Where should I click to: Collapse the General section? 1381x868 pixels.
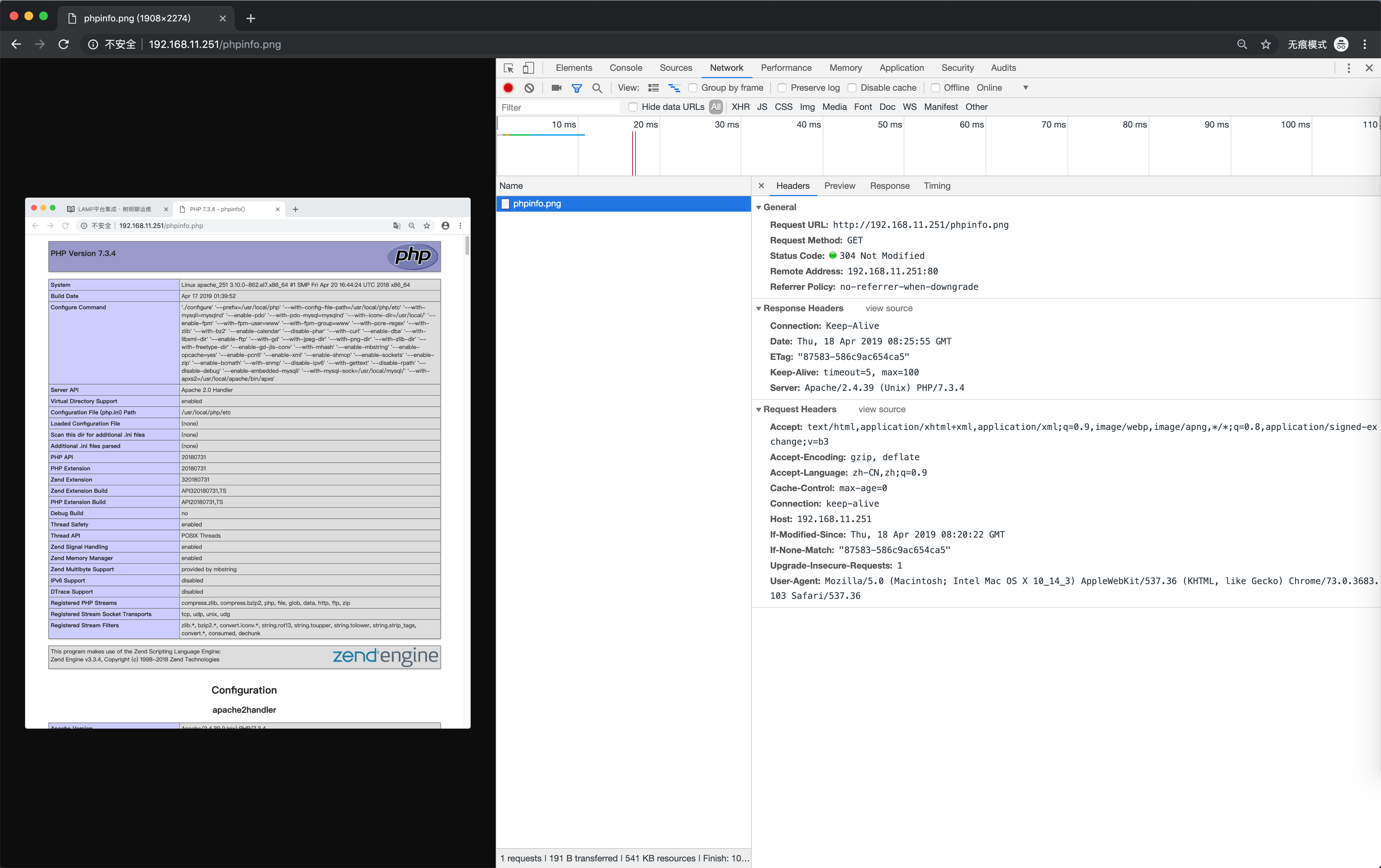pos(759,207)
